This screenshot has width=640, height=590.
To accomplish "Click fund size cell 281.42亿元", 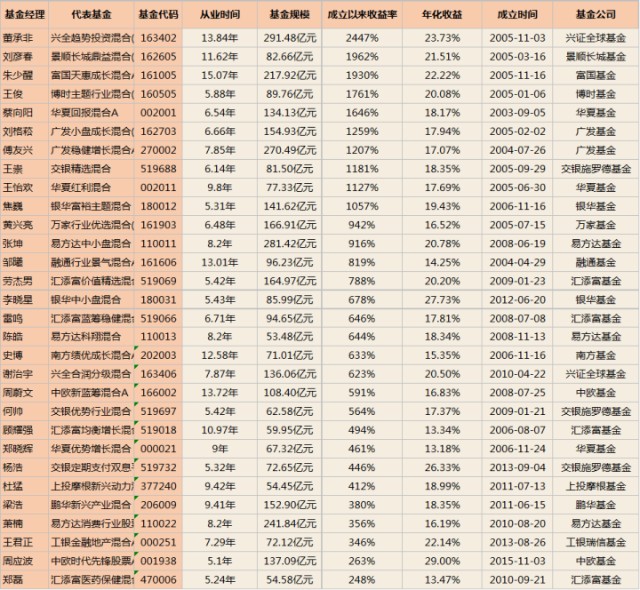I will (289, 244).
